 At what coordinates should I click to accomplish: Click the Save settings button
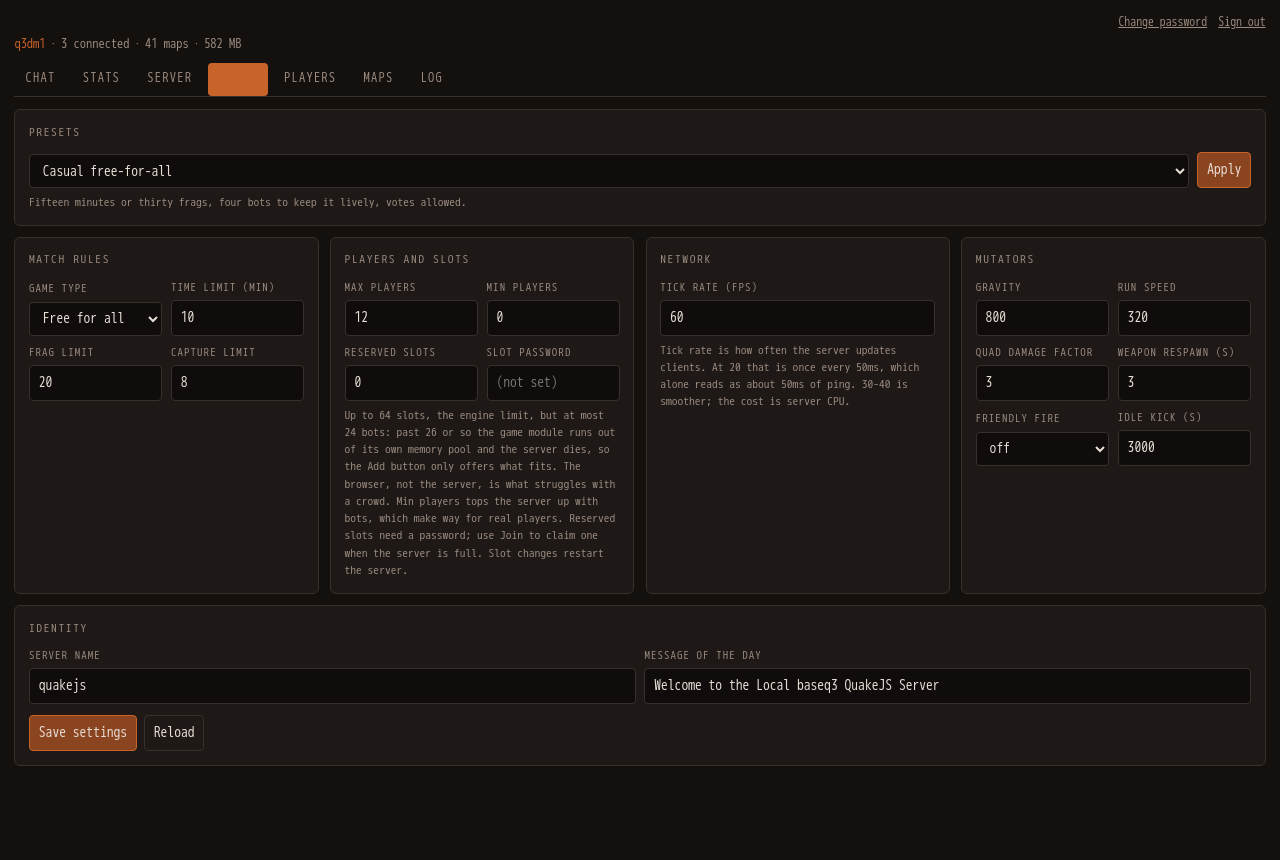pyautogui.click(x=83, y=733)
